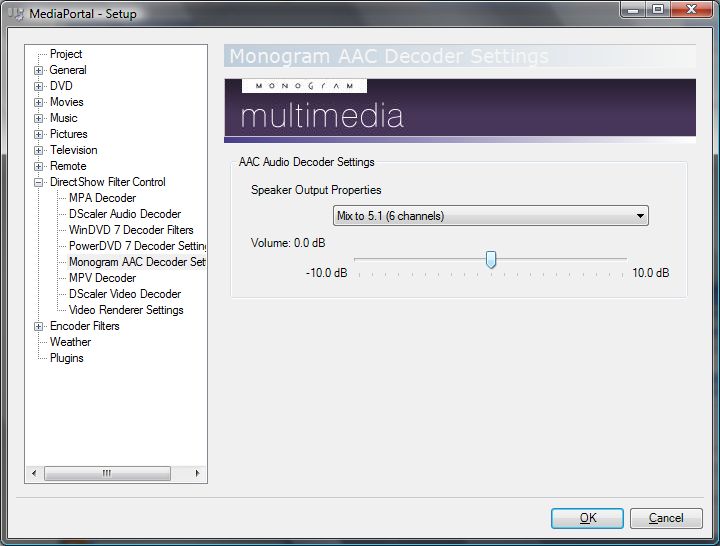Screen dimensions: 720x546
Task: Select the Weather tree item
Action: coord(71,342)
